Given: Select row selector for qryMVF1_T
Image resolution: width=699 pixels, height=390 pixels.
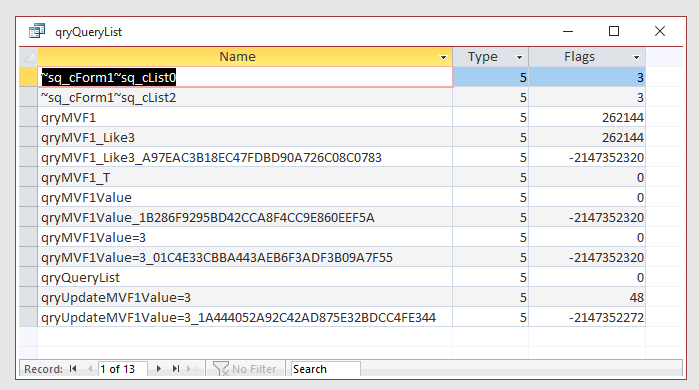Looking at the screenshot, I should (29, 177).
